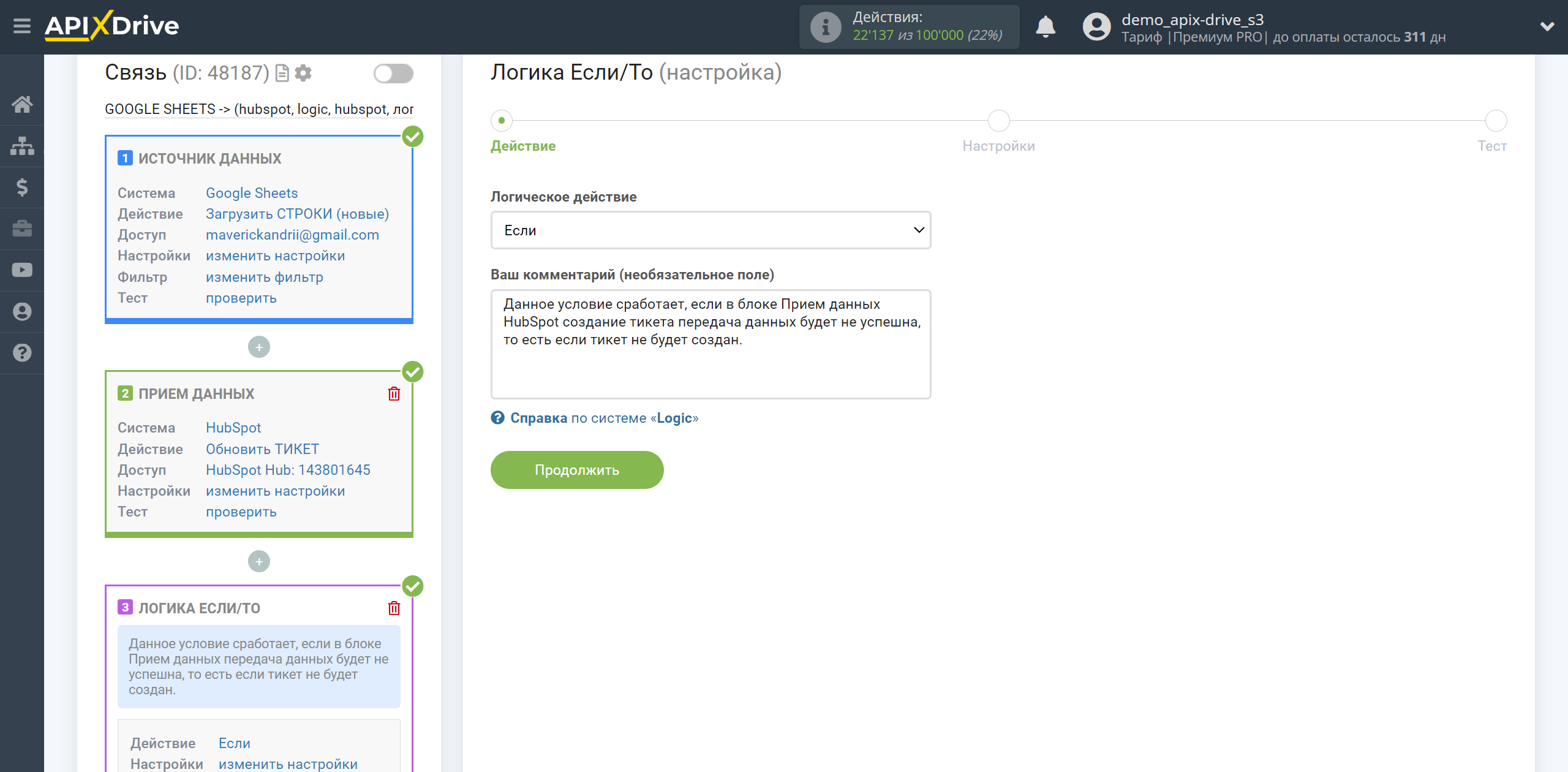Open the connections sitemap sidebar icon
The width and height of the screenshot is (1568, 772).
pyautogui.click(x=22, y=146)
